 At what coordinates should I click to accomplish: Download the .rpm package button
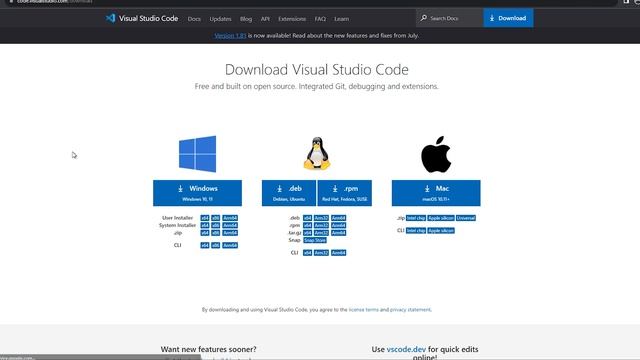click(344, 193)
